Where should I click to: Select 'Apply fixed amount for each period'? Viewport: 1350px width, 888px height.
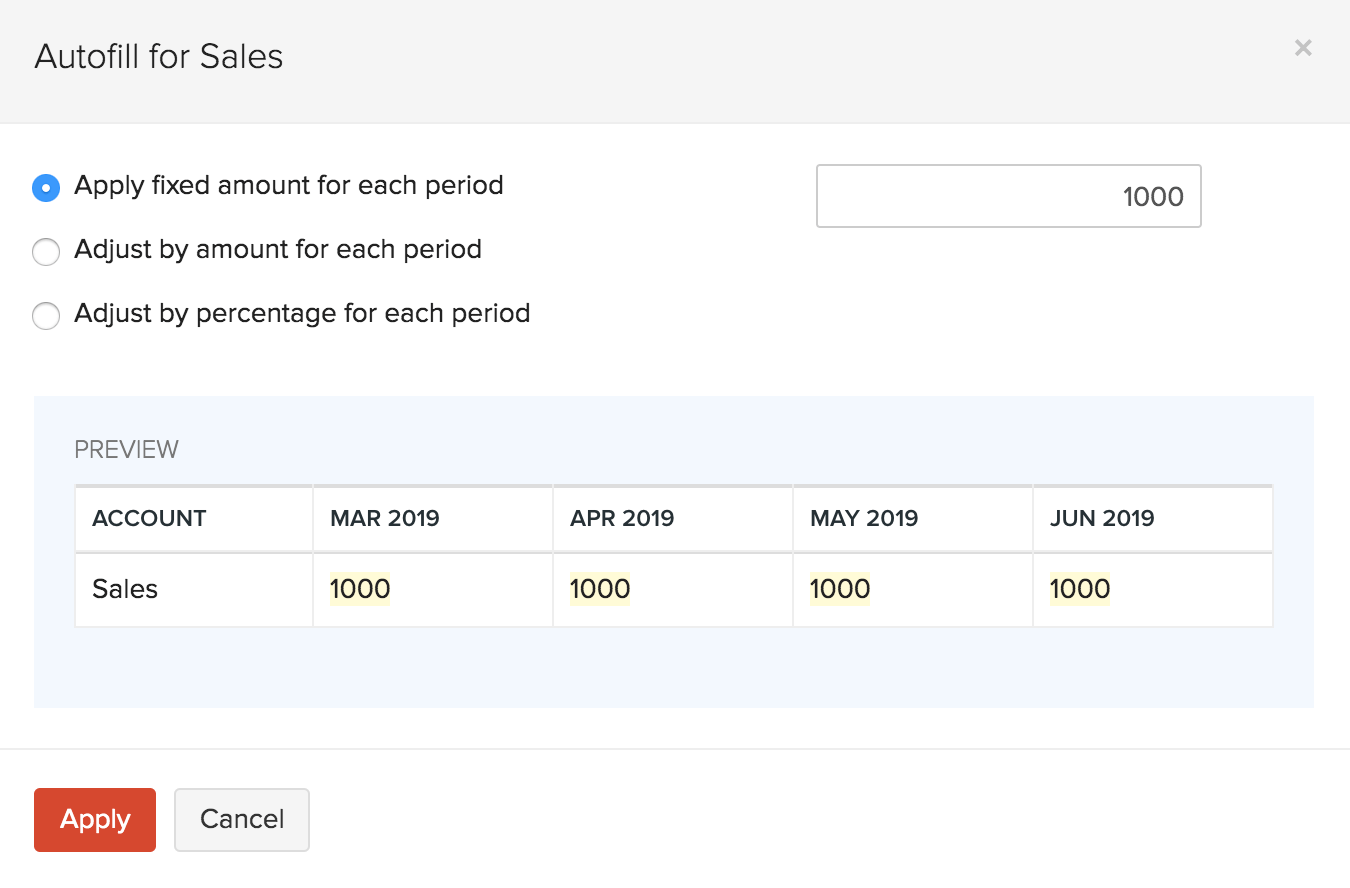click(46, 187)
